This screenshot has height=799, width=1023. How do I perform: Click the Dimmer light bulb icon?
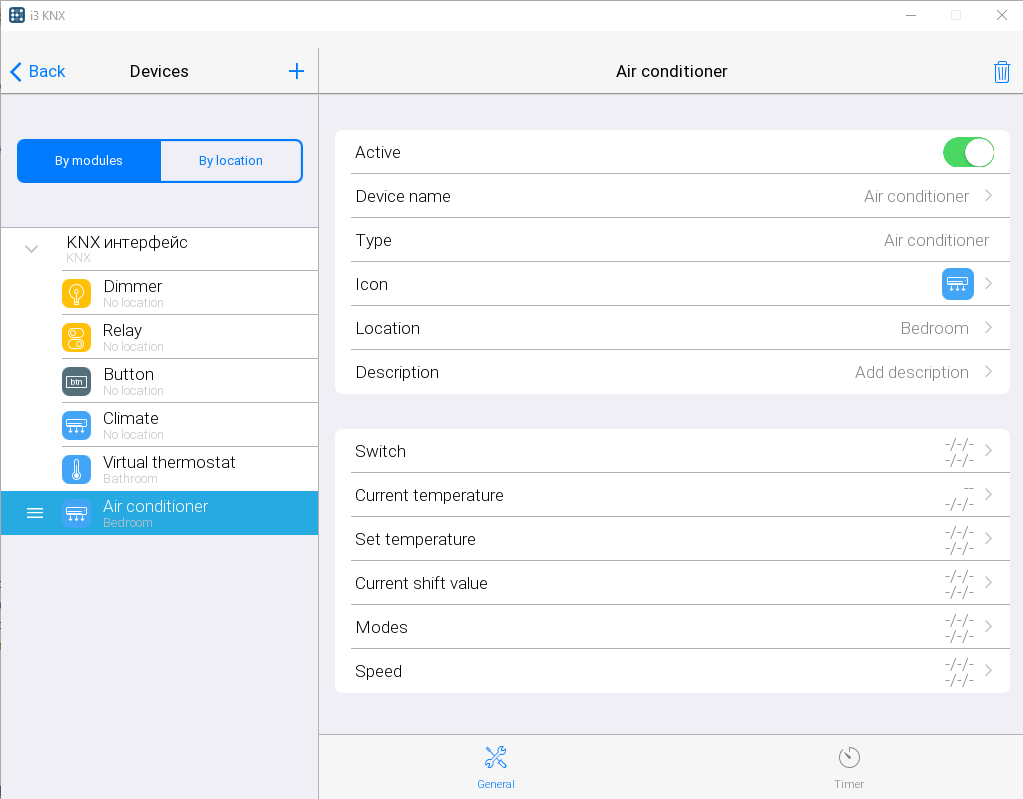point(76,294)
